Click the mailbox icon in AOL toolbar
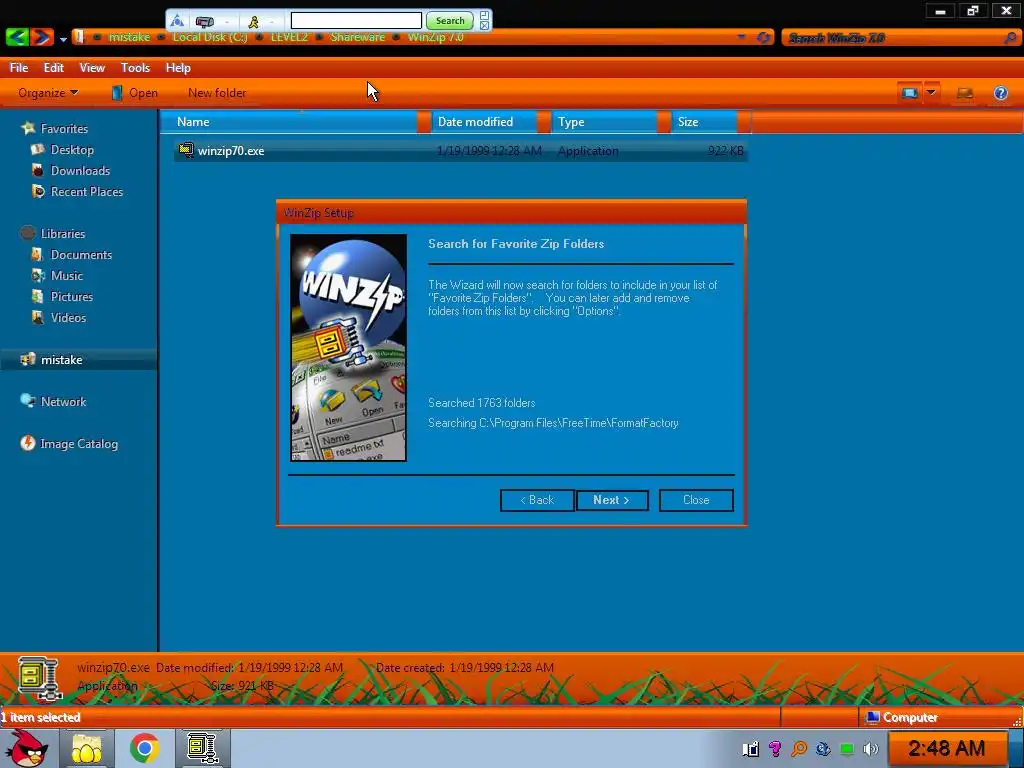The image size is (1024, 768). click(x=204, y=22)
